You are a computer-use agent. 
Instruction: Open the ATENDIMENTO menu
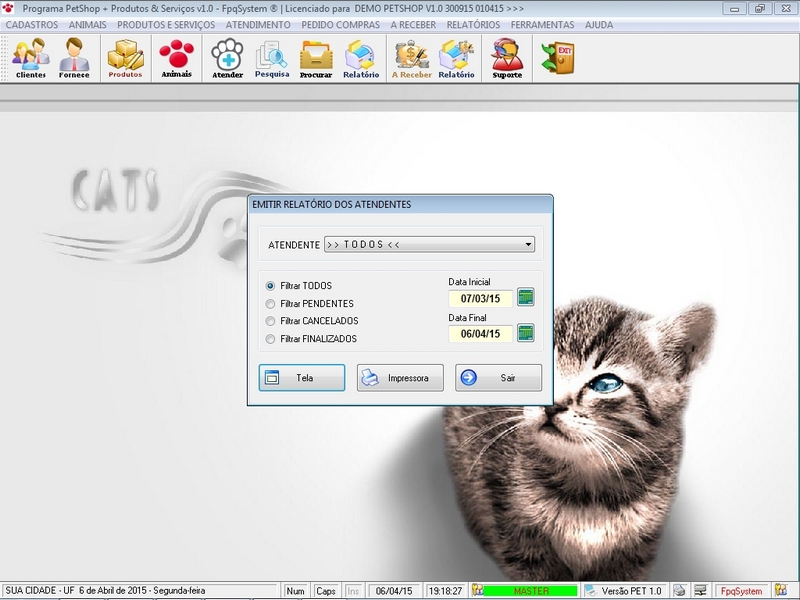click(258, 25)
